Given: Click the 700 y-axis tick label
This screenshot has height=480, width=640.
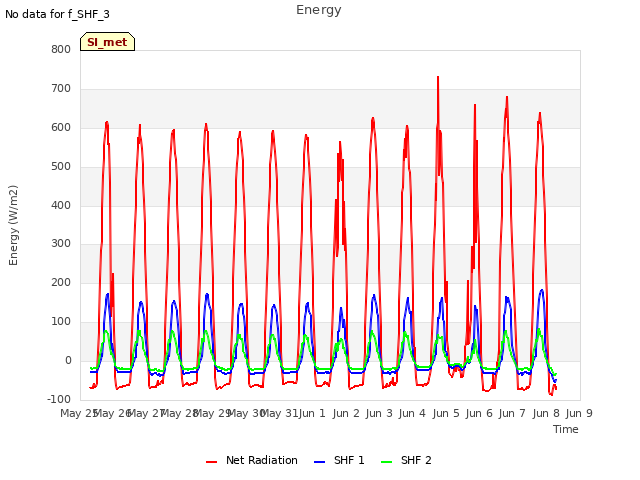Looking at the screenshot, I should click(61, 89).
